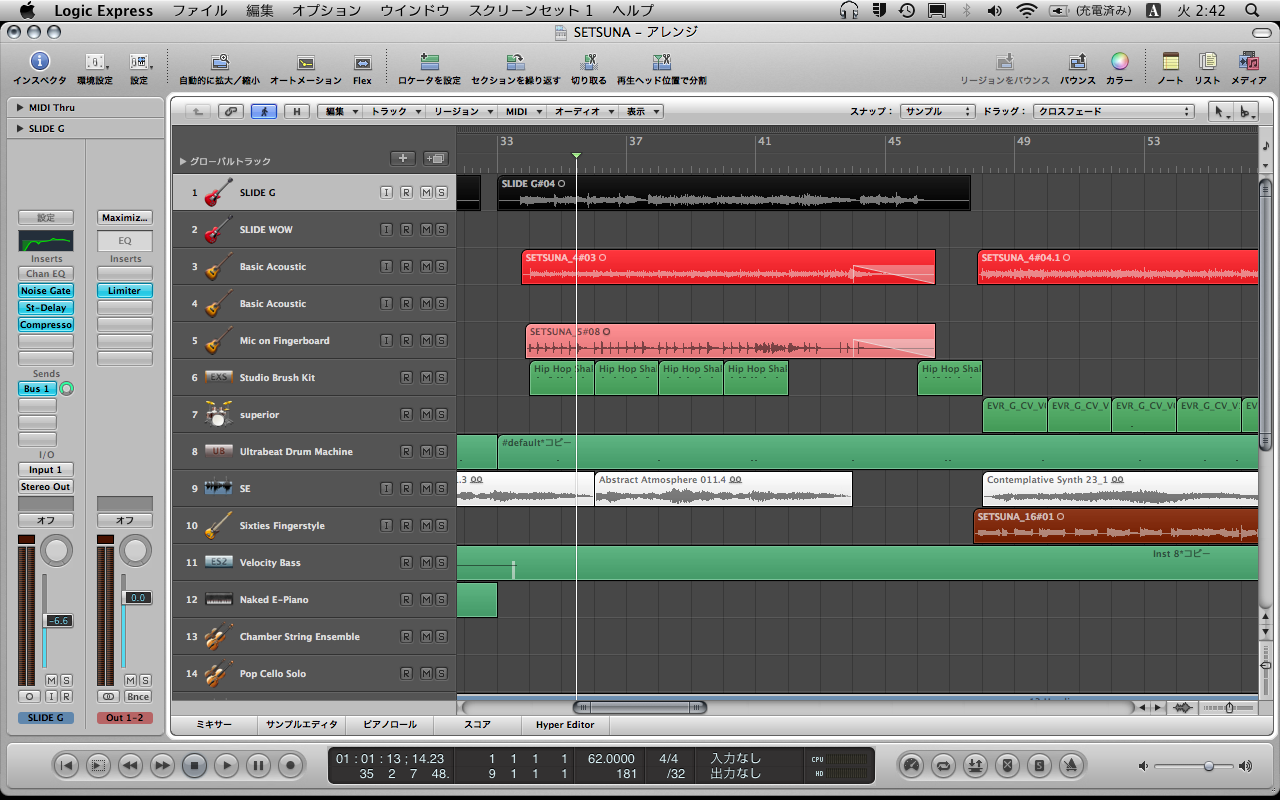Toggle the Flex view icon
Screen dimensions: 1280x800
tap(362, 62)
